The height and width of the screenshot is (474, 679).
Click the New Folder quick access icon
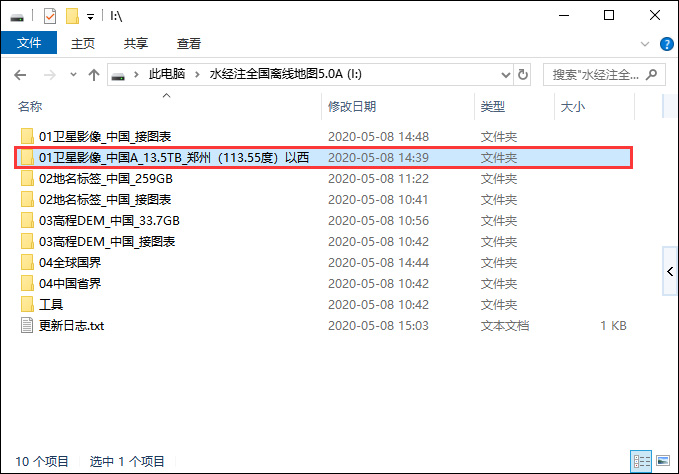point(72,16)
